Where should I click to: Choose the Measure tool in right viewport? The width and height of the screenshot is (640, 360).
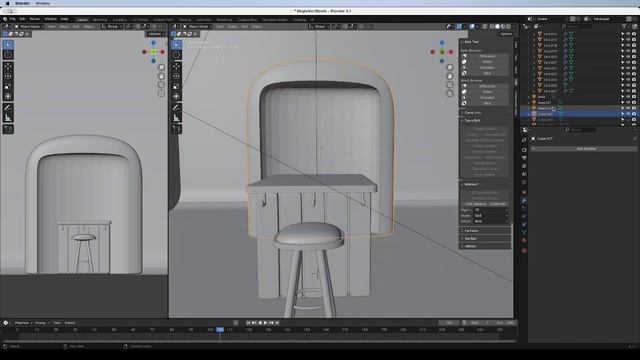pos(176,118)
